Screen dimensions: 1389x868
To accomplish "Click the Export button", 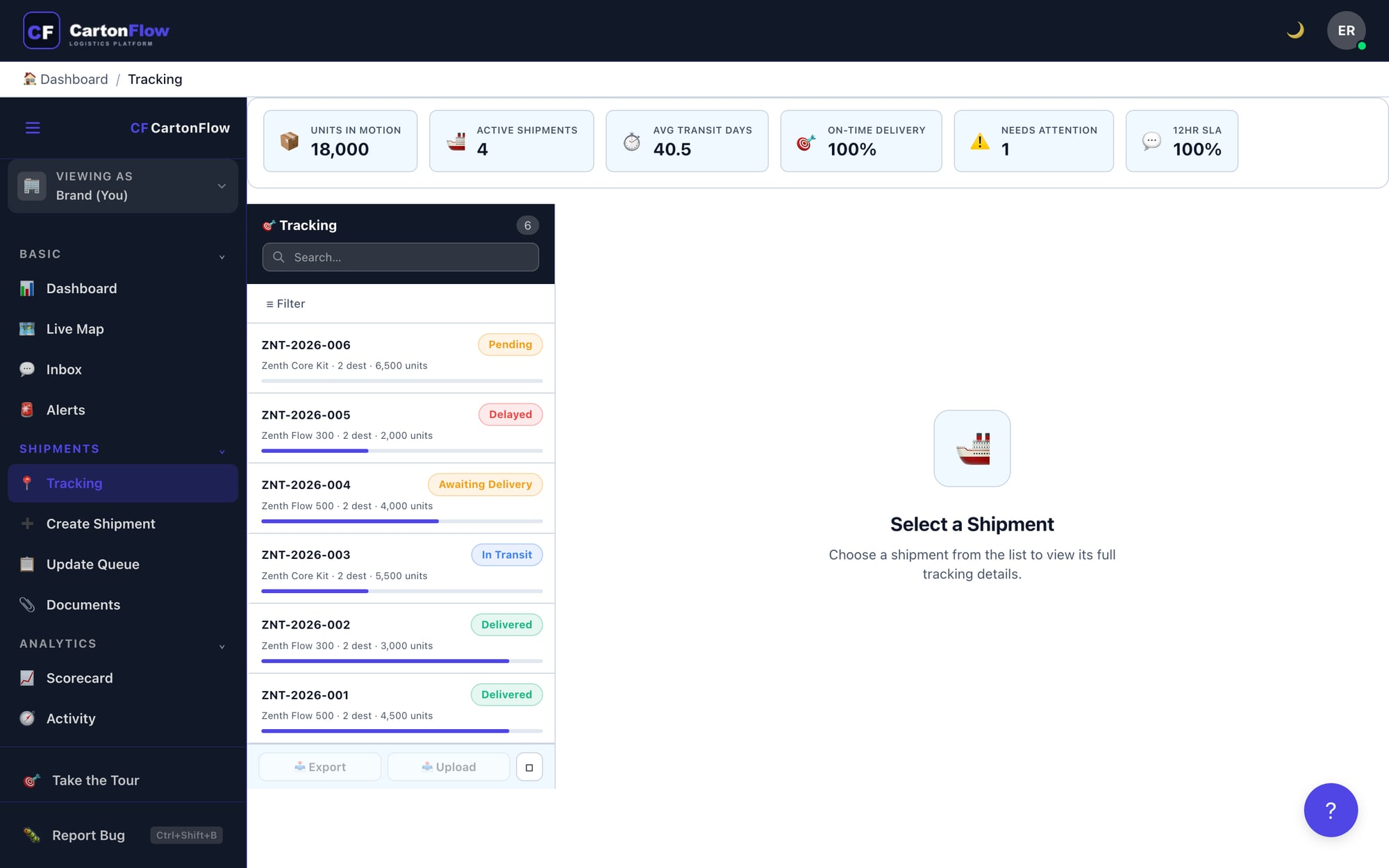I will point(319,767).
